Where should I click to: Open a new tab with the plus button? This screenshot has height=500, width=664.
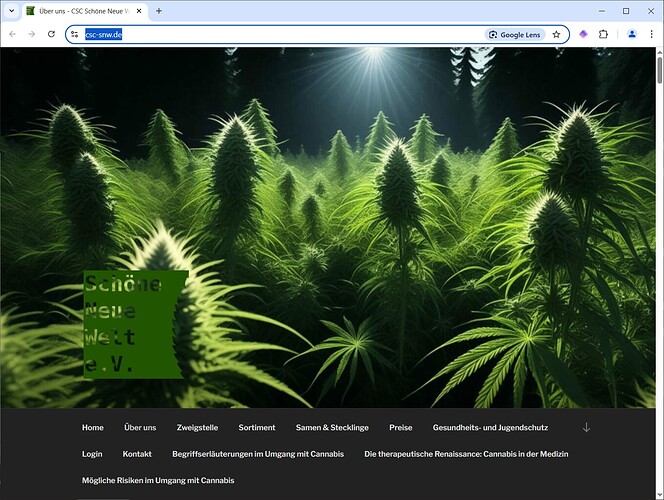coord(159,11)
